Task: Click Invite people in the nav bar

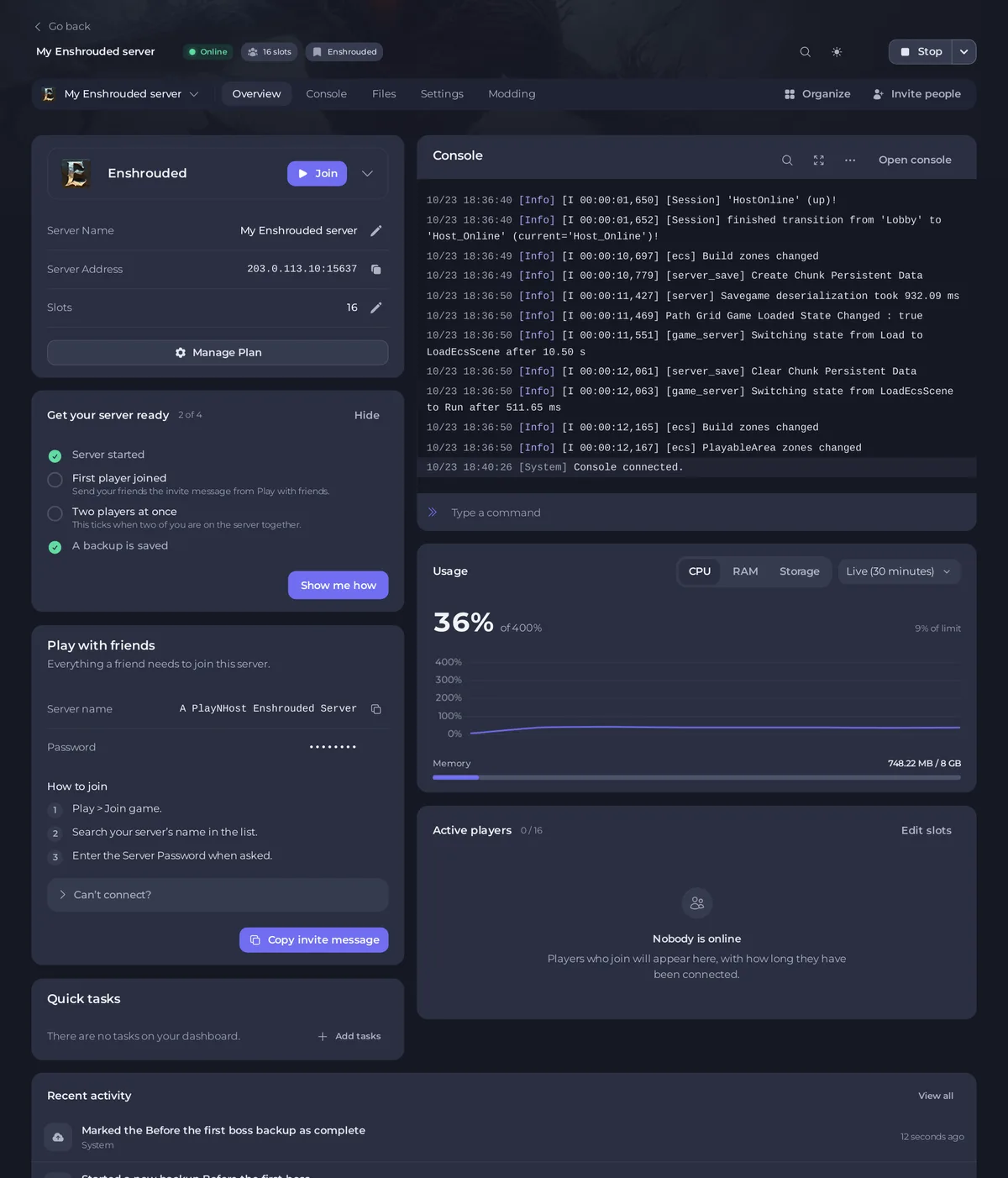Action: [916, 94]
